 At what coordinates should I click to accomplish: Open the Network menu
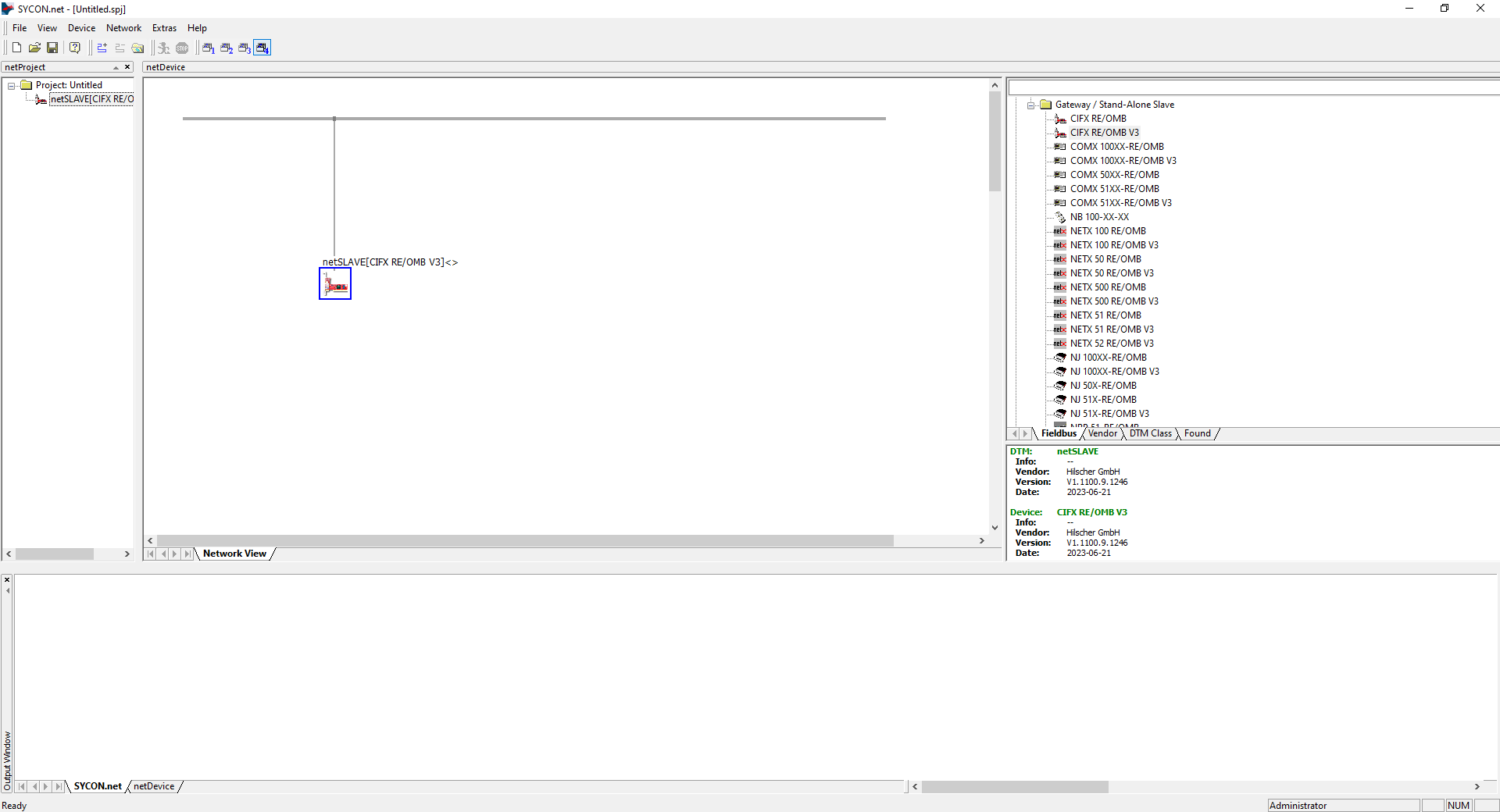pyautogui.click(x=123, y=28)
